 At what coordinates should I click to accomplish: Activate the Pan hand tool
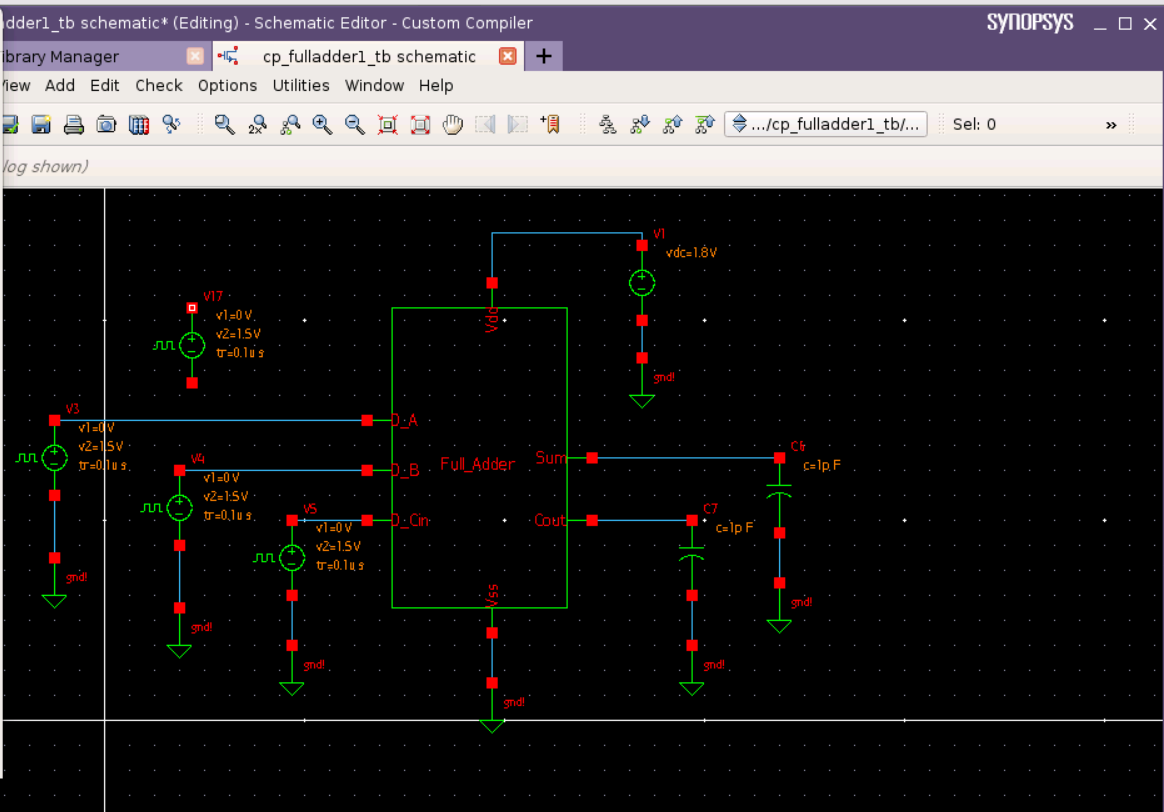pos(452,124)
